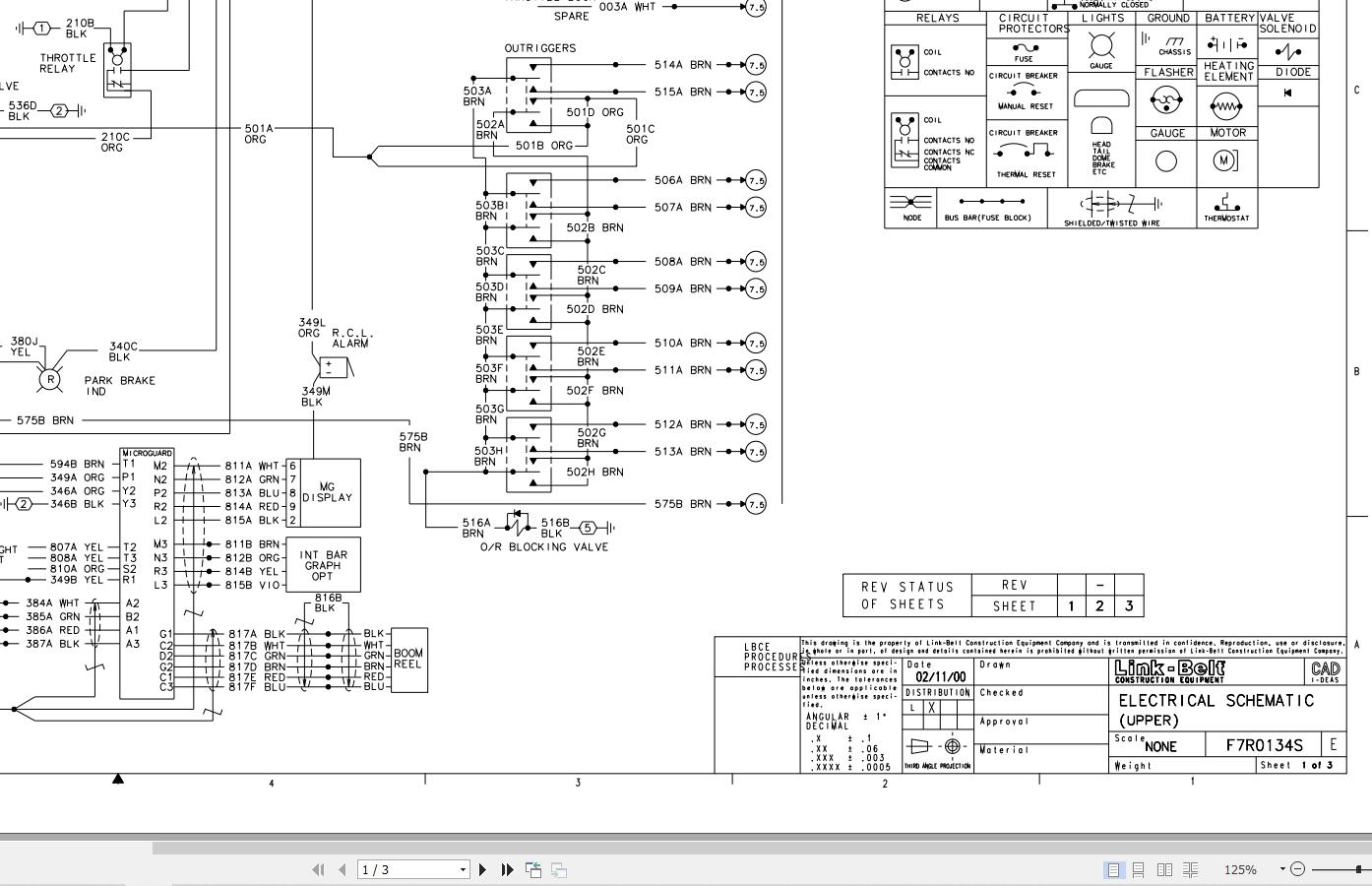Image resolution: width=1372 pixels, height=886 pixels.
Task: Enable continuous scrolling page layout
Action: tap(1139, 869)
